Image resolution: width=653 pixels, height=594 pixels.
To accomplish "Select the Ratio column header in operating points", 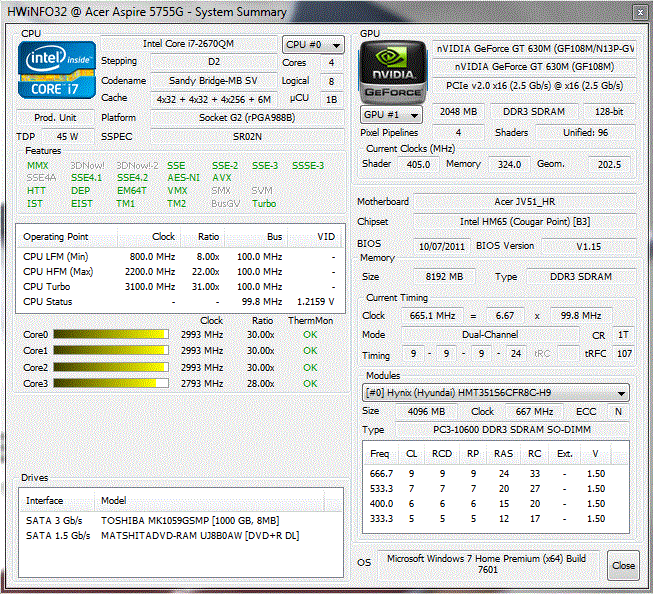I will (202, 237).
